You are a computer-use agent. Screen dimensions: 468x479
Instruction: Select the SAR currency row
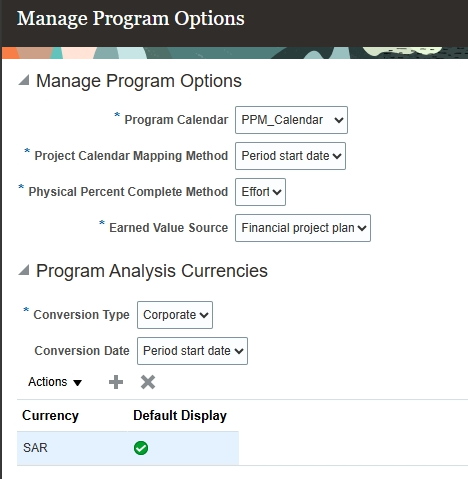point(128,448)
